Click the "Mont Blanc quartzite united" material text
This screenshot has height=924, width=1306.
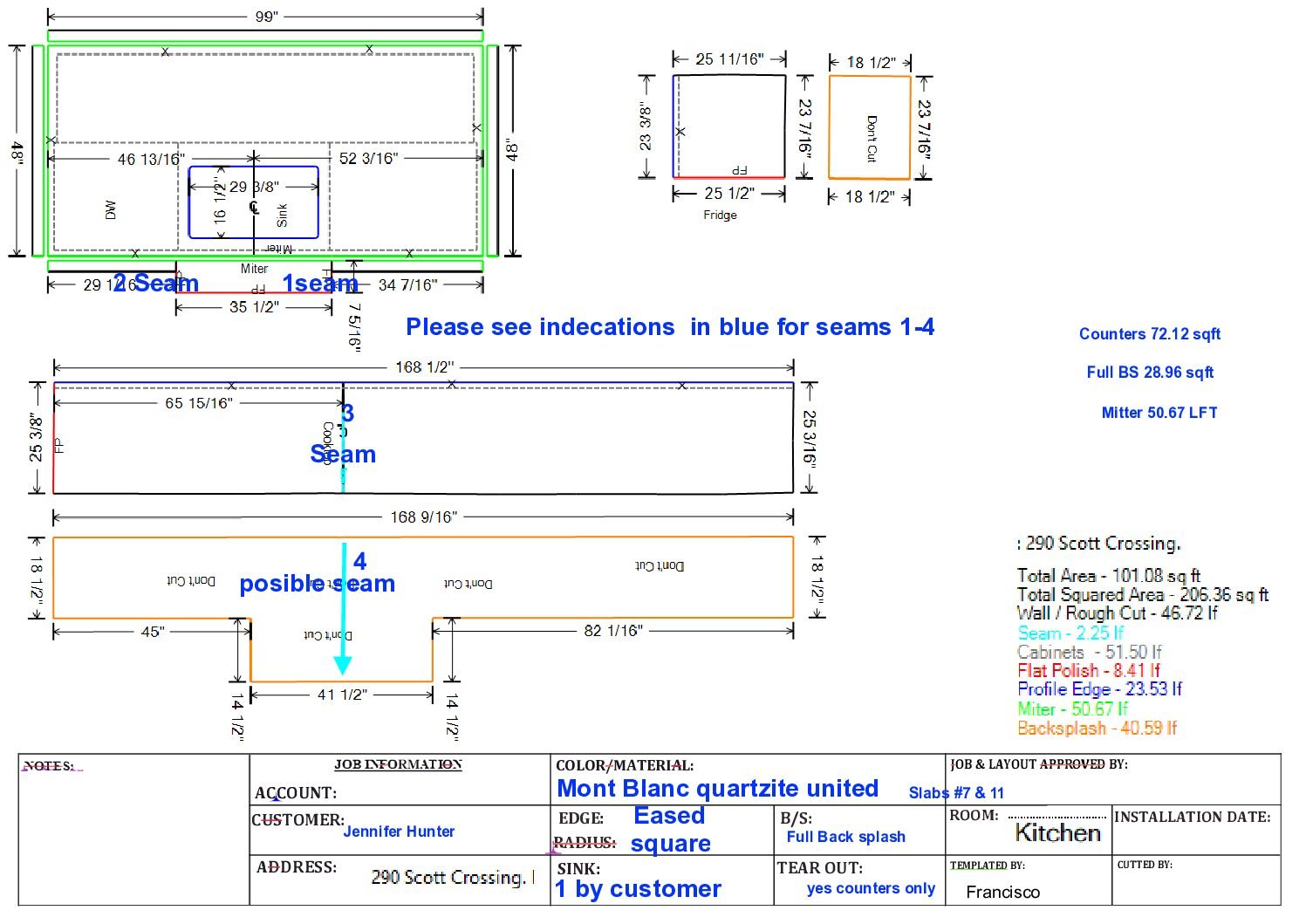point(717,789)
